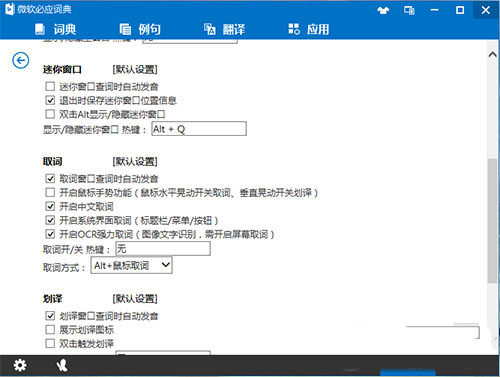Open settings via the gear icon

point(20,365)
